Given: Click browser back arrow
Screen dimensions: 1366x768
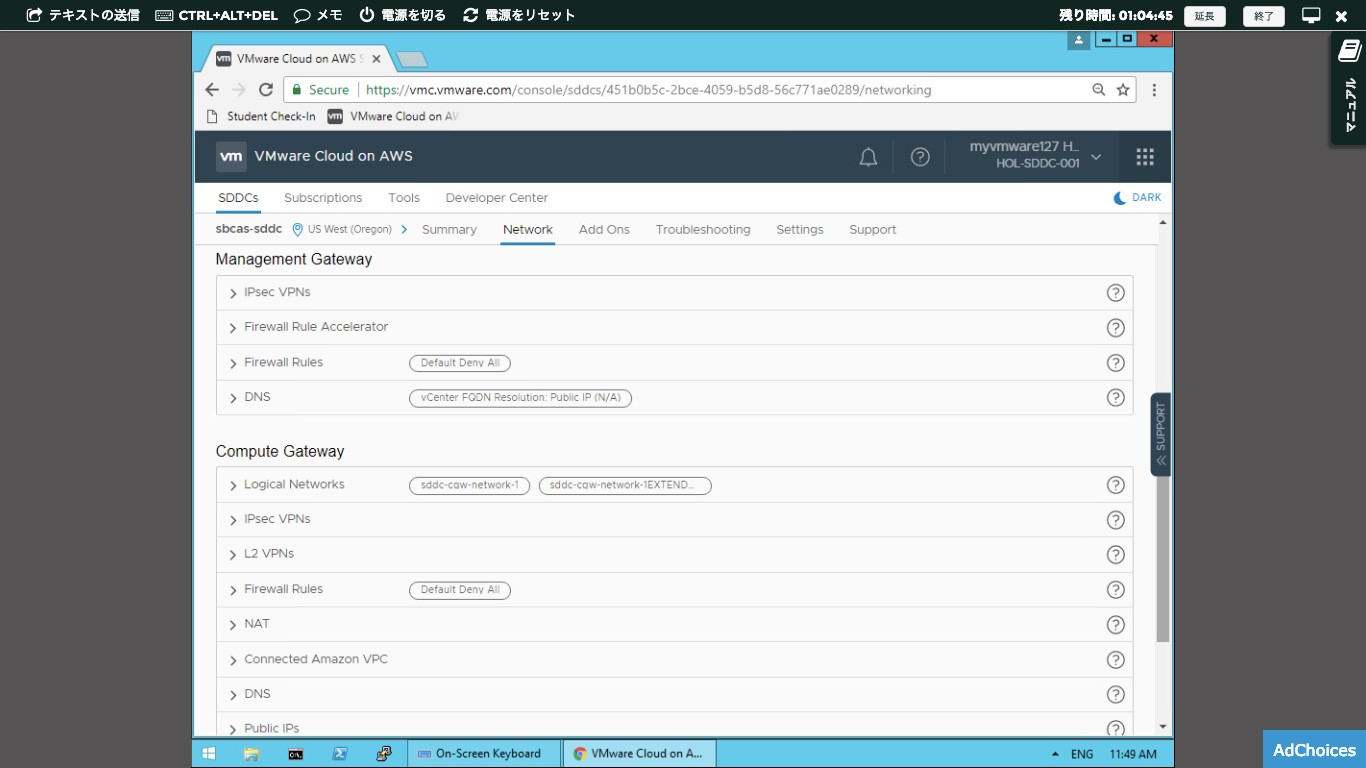Looking at the screenshot, I should pyautogui.click(x=212, y=90).
